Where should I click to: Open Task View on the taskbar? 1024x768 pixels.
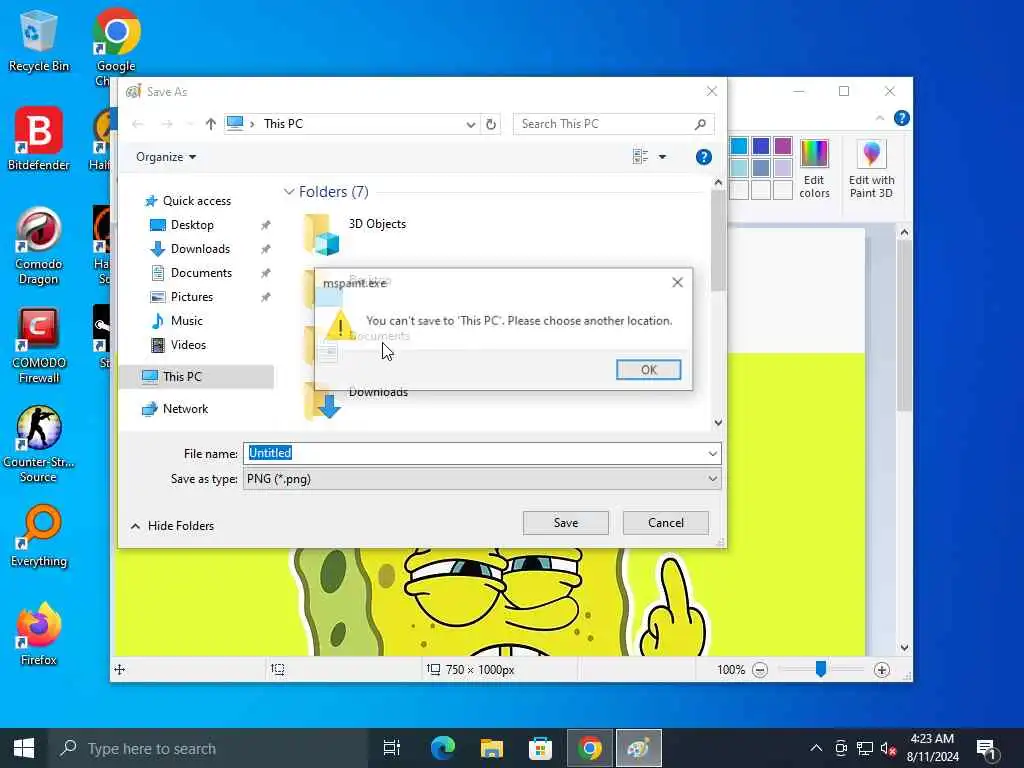click(x=391, y=748)
